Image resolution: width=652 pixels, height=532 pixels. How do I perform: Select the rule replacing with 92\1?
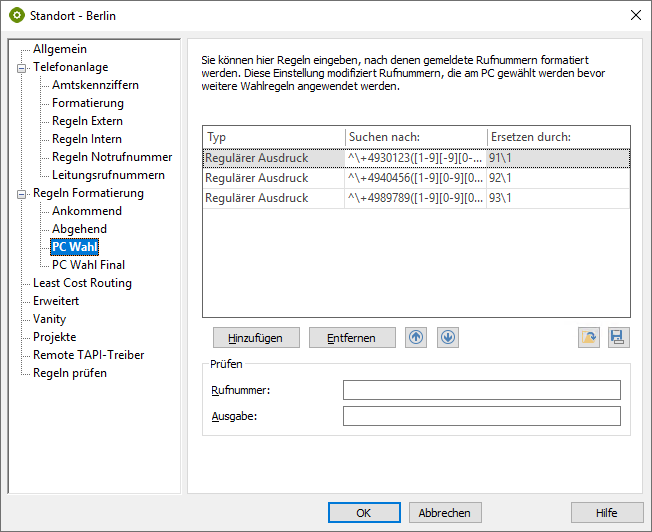[x=415, y=178]
